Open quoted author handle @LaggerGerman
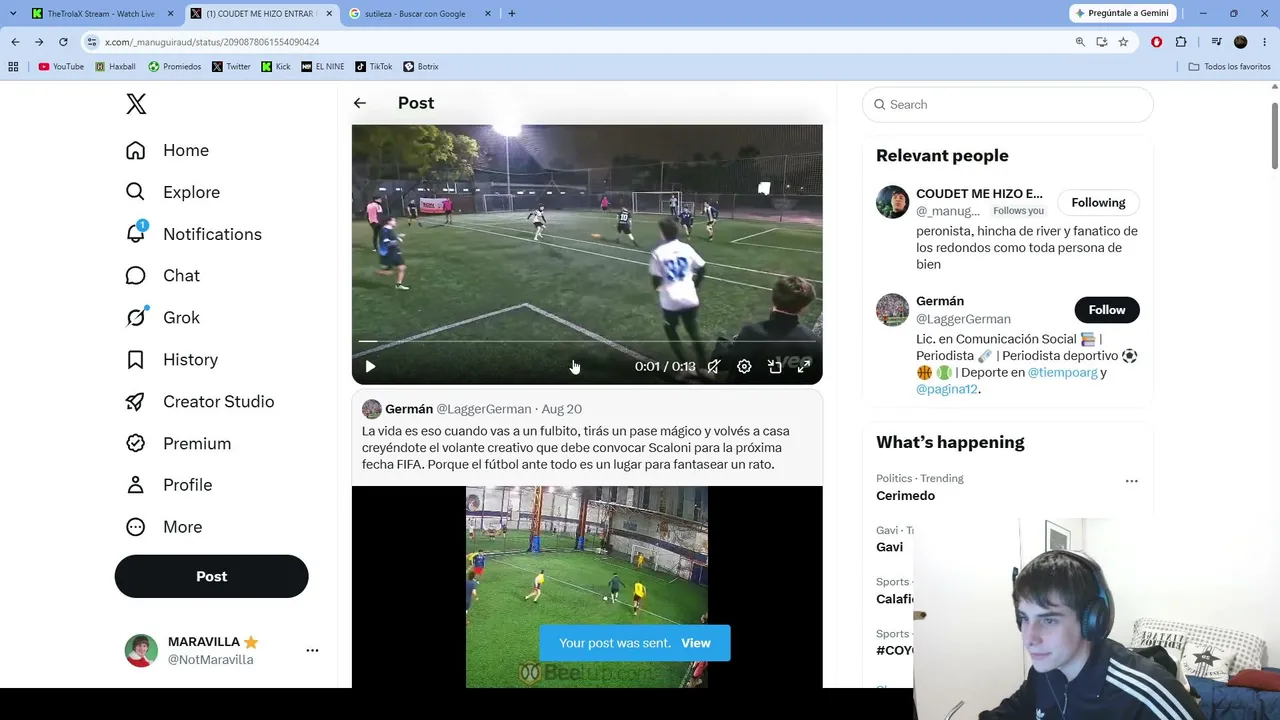 pos(484,409)
